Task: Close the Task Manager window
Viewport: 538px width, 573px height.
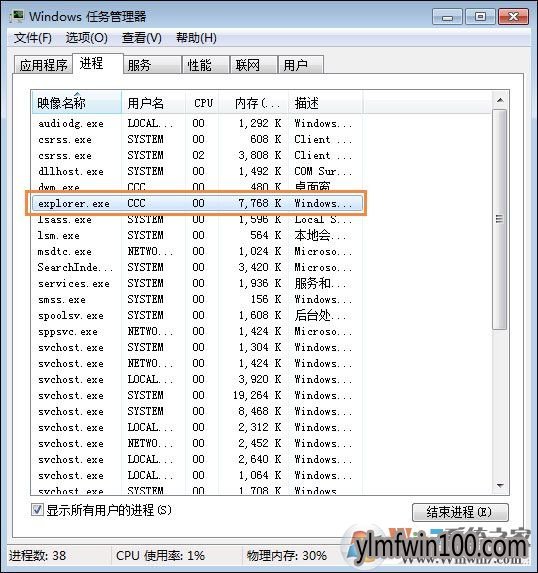Action: click(x=513, y=17)
